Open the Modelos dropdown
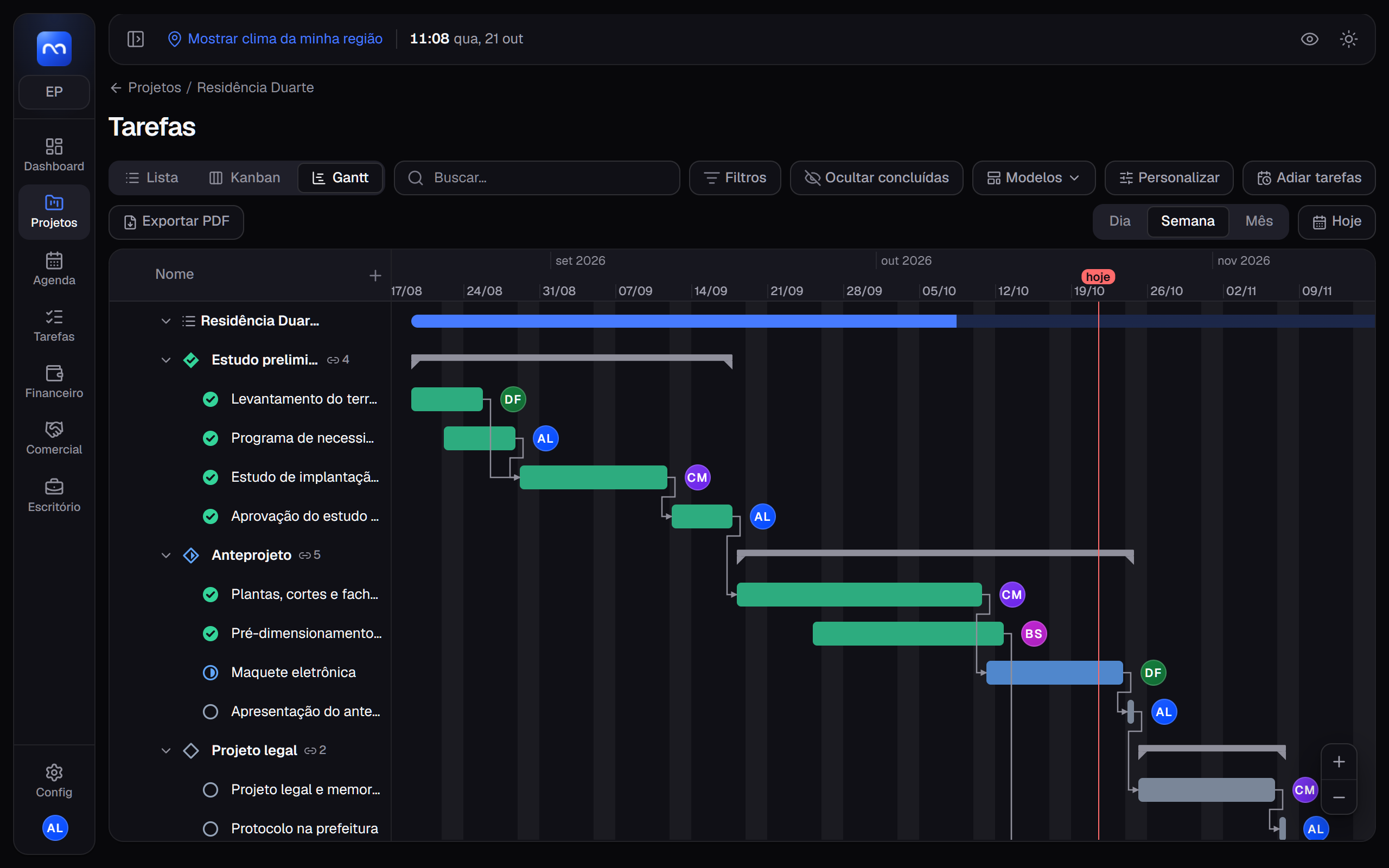1389x868 pixels. tap(1034, 178)
